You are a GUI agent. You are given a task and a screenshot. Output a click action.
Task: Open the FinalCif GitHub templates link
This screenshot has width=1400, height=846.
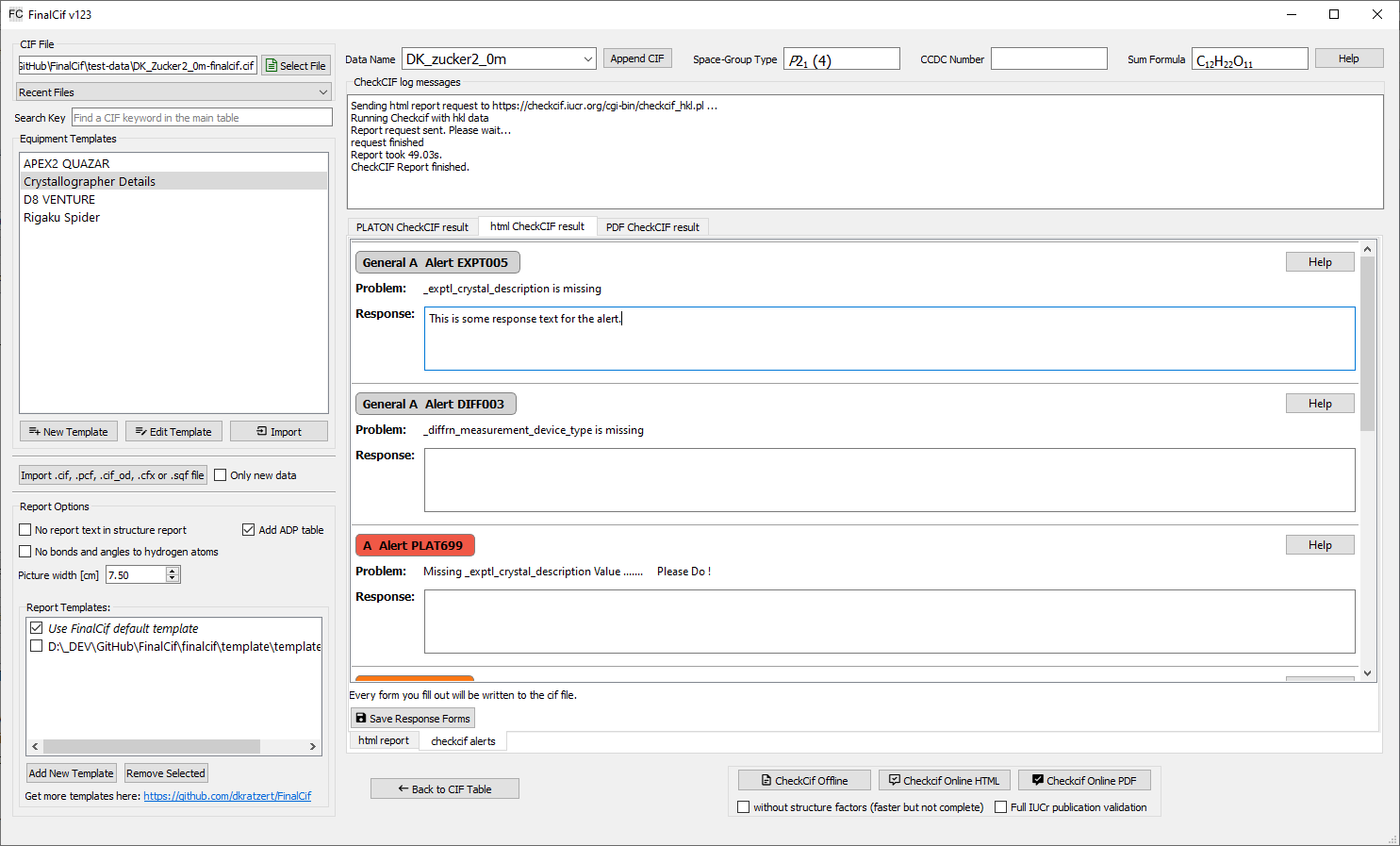coord(227,796)
